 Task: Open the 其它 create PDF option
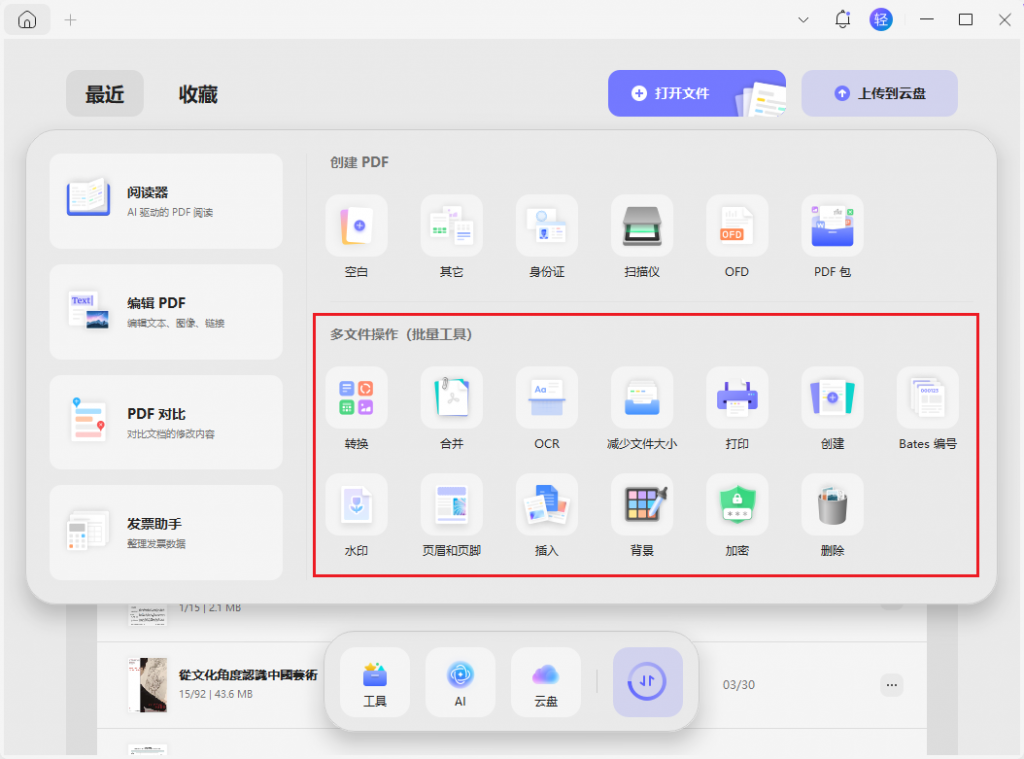tap(452, 225)
